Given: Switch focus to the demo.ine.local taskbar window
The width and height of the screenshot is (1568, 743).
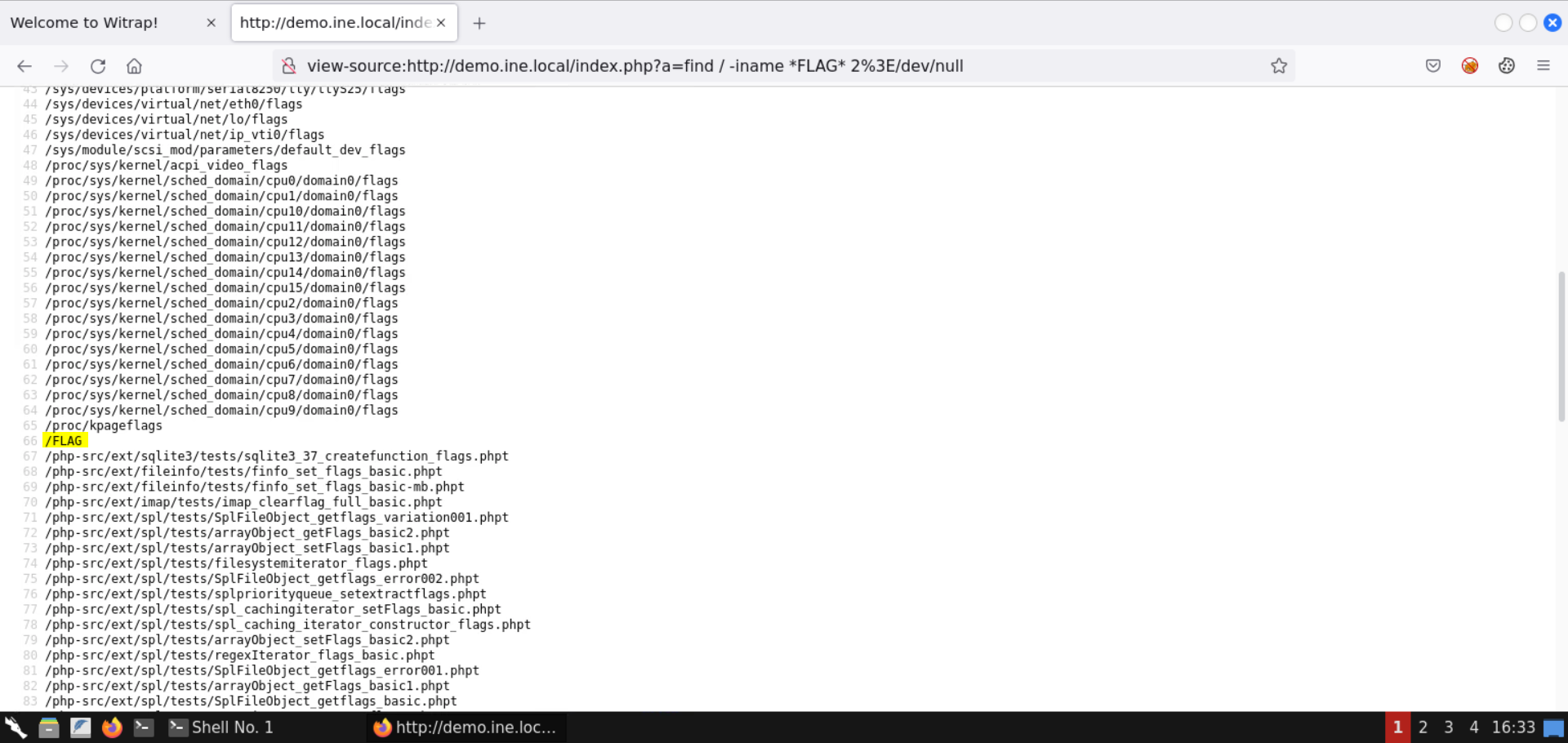Looking at the screenshot, I should click(x=465, y=727).
